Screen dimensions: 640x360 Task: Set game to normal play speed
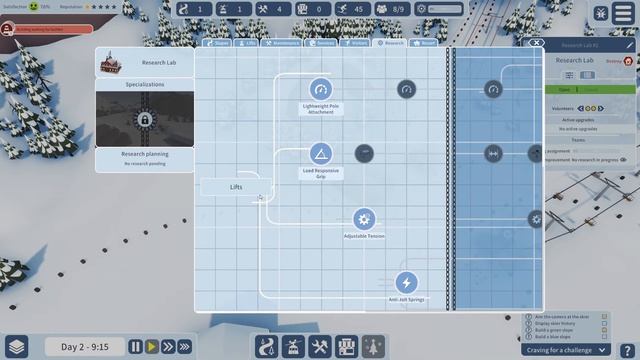click(152, 347)
